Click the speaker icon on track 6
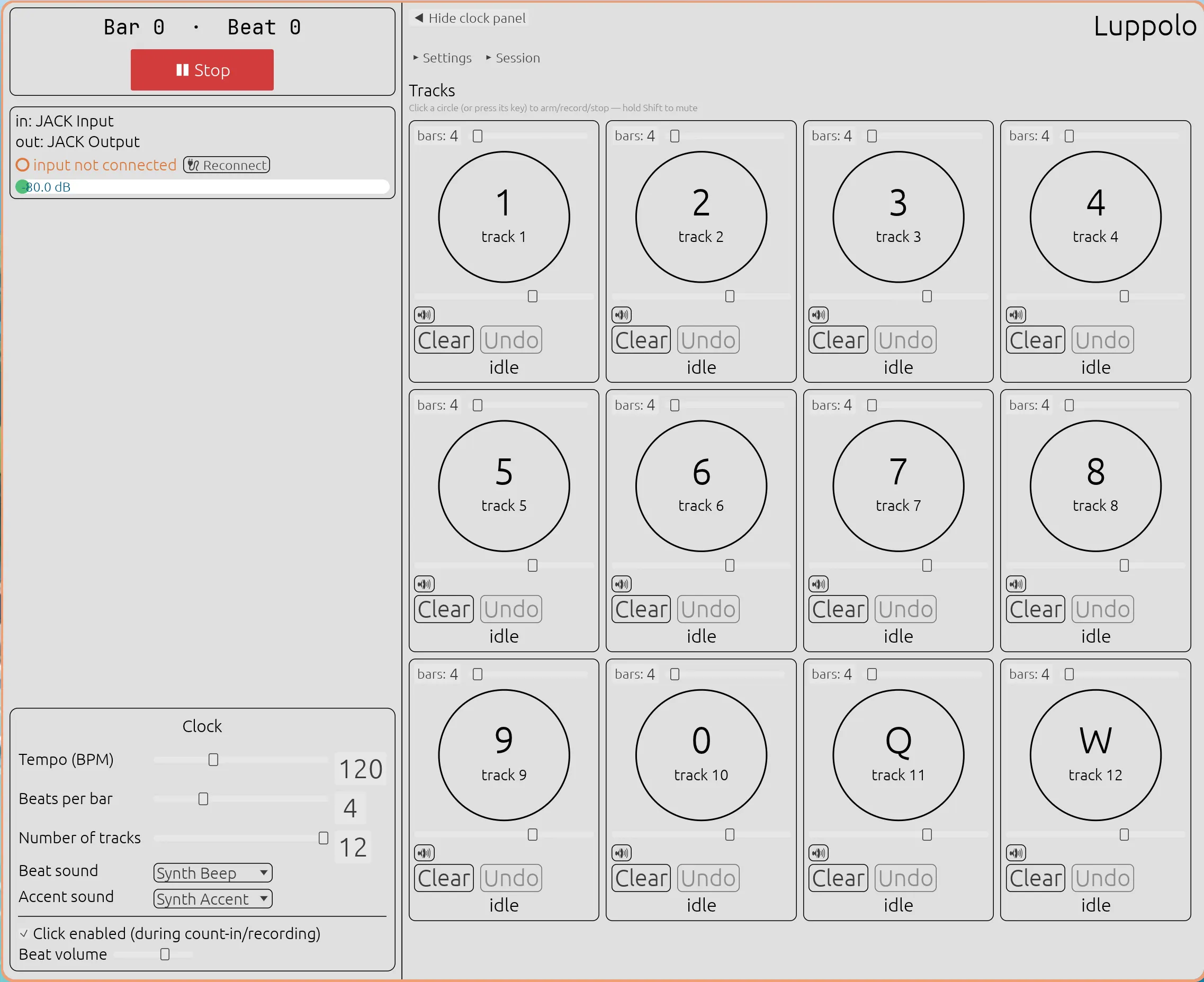Screen dimensions: 1204x982 point(621,584)
